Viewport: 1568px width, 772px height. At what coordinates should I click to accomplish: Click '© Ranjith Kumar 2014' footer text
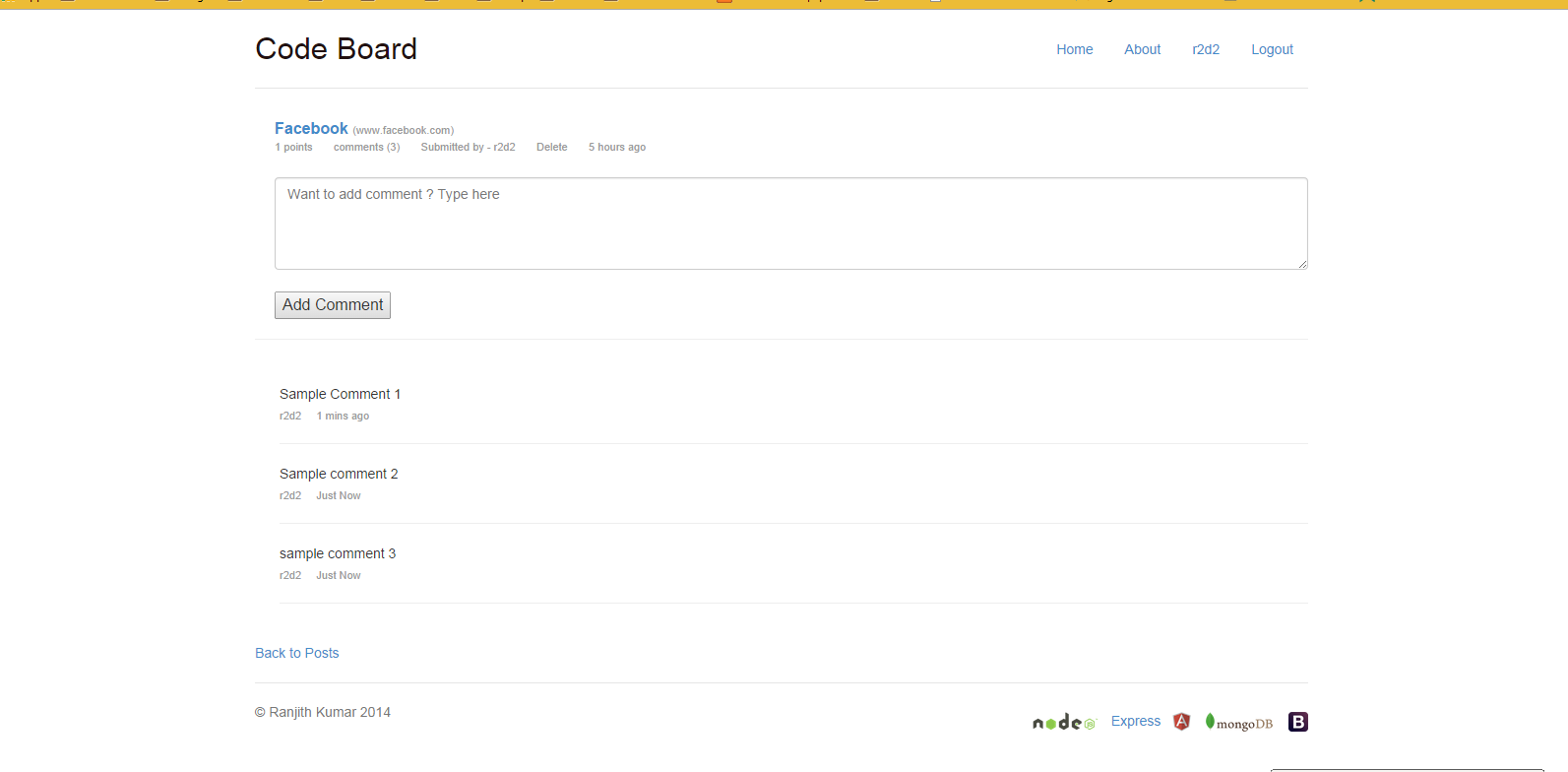point(323,712)
